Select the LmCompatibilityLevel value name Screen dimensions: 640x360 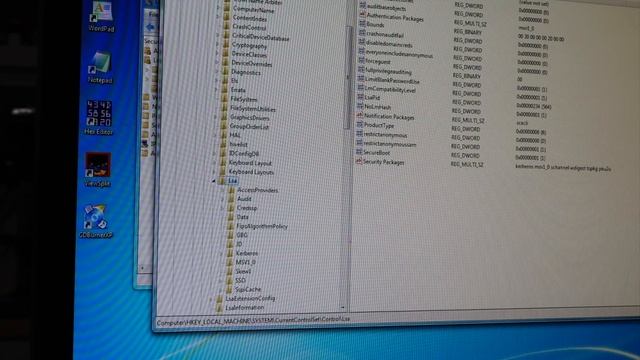coord(390,89)
